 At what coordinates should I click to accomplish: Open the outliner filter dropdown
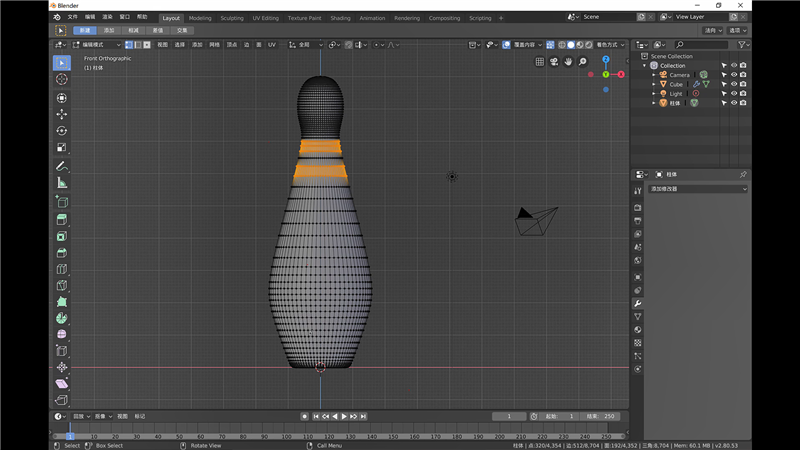point(743,45)
